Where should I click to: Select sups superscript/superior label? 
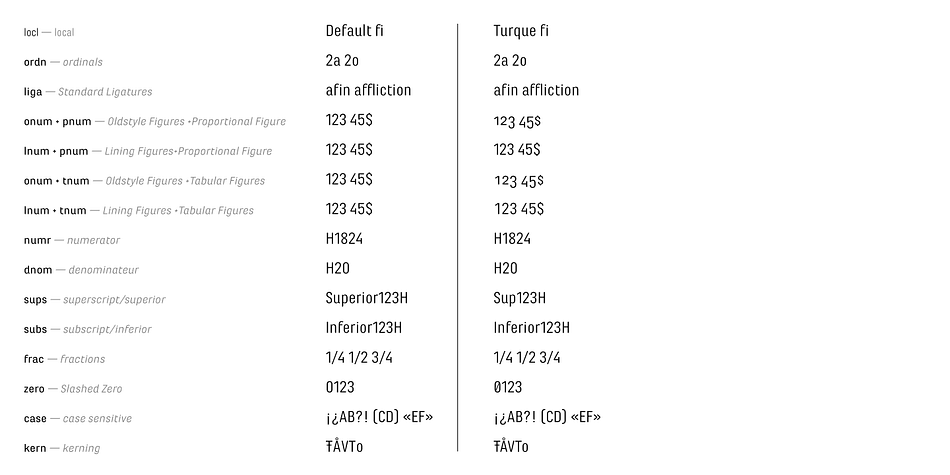coord(95,300)
